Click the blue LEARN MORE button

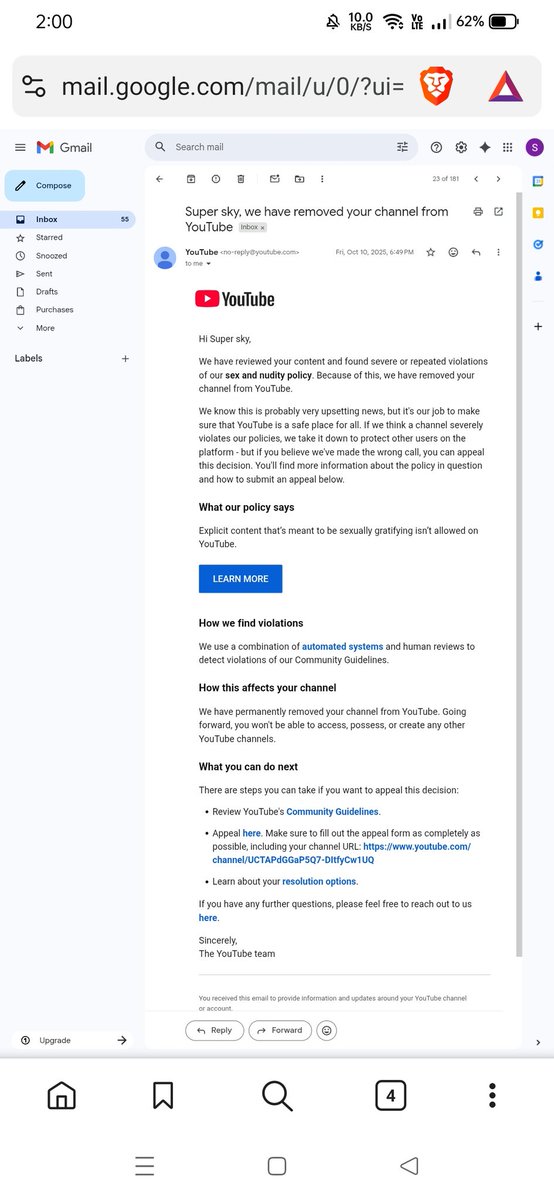click(240, 579)
